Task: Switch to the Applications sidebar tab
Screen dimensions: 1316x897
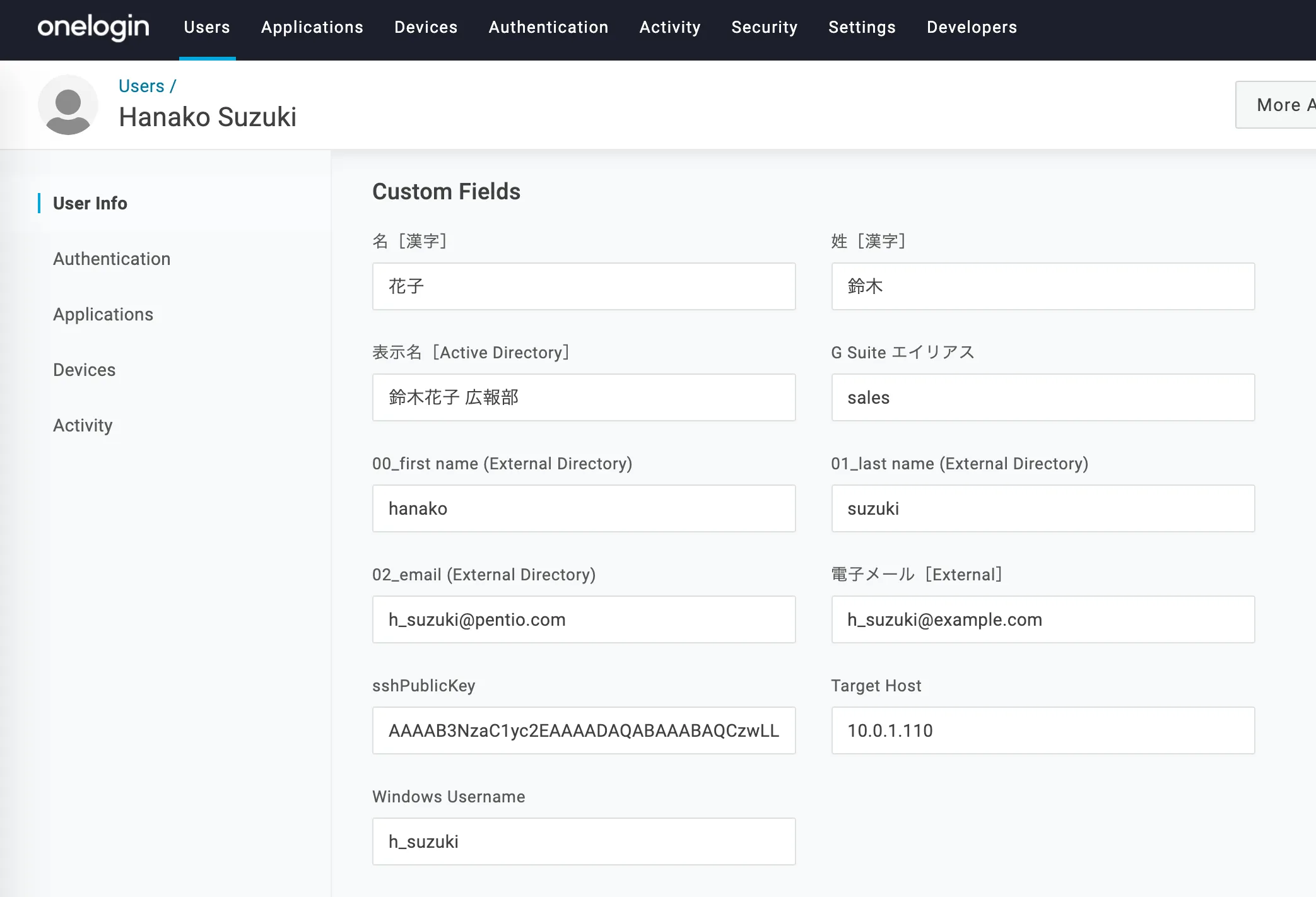Action: click(x=103, y=314)
